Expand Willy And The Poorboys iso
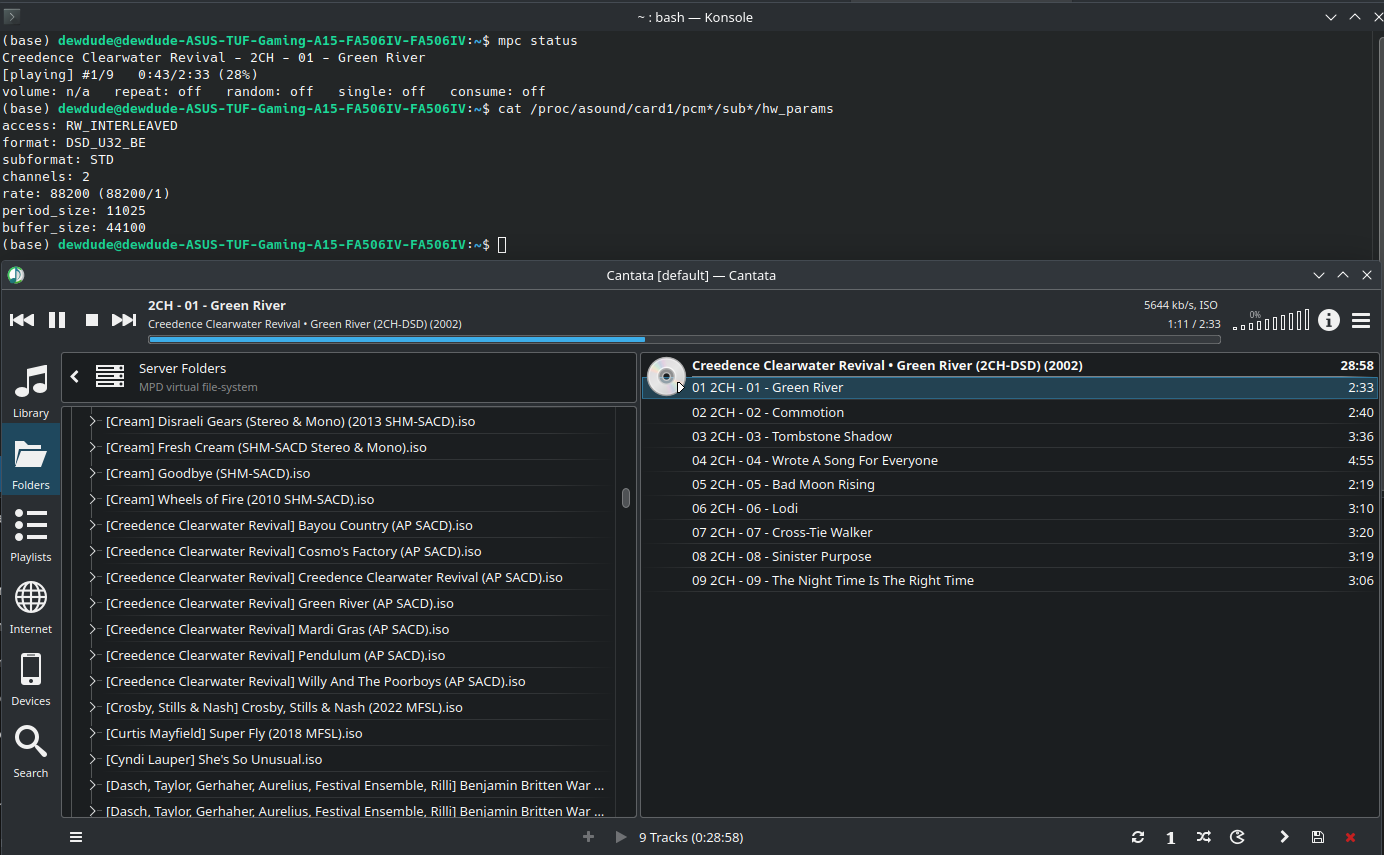Screen dimensions: 1384x855 point(92,681)
